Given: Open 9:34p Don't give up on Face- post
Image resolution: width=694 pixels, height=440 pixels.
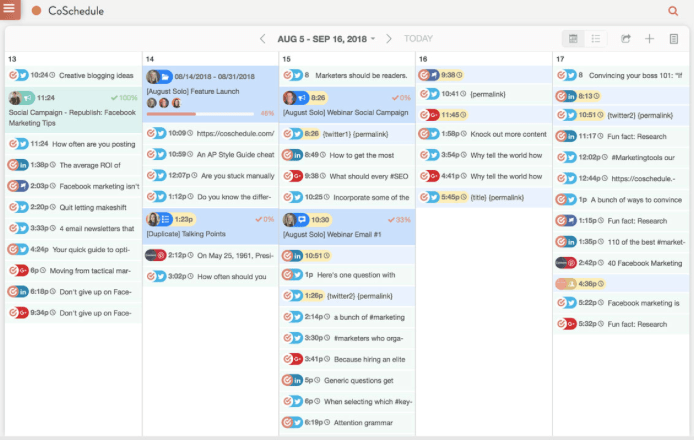Looking at the screenshot, I should (73, 313).
